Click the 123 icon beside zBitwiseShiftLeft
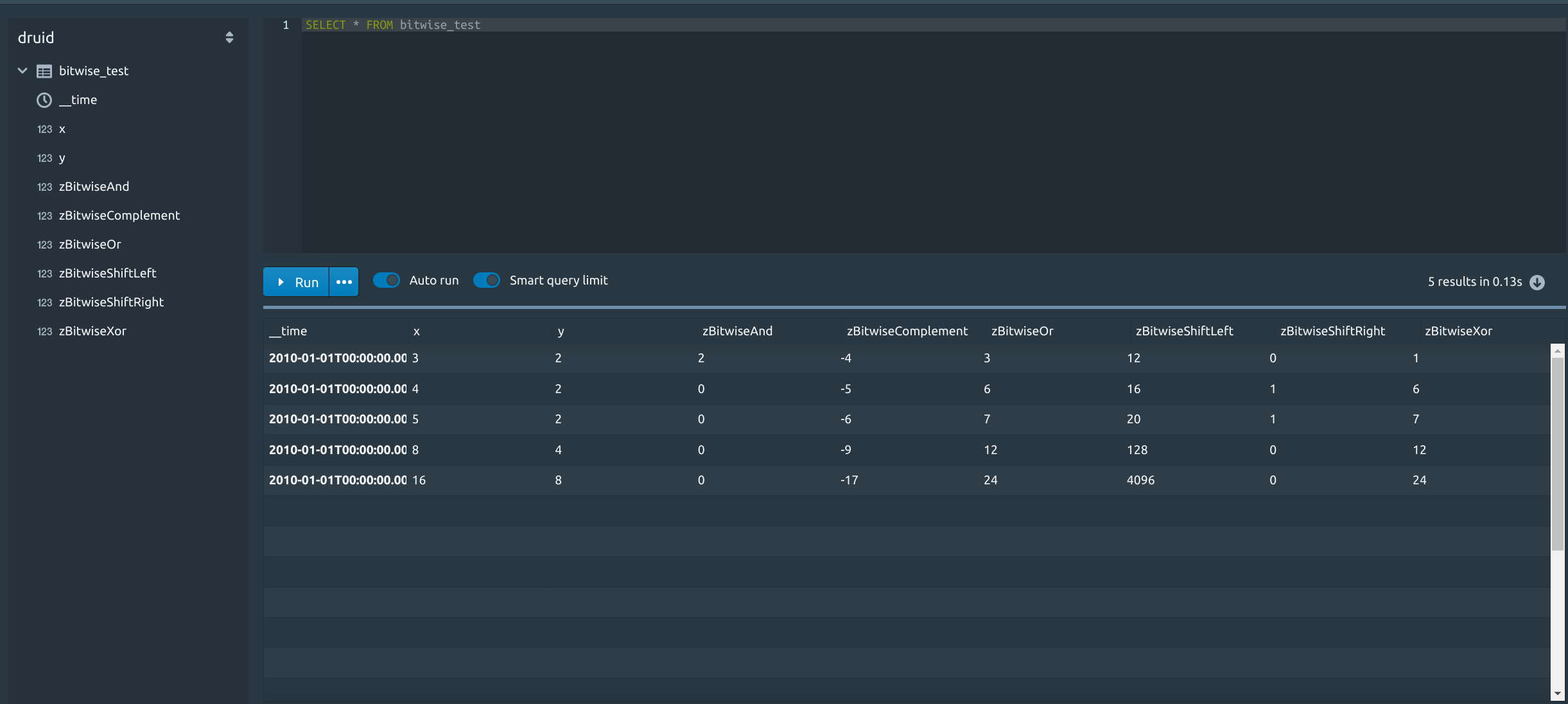The height and width of the screenshot is (704, 1568). pyautogui.click(x=44, y=274)
